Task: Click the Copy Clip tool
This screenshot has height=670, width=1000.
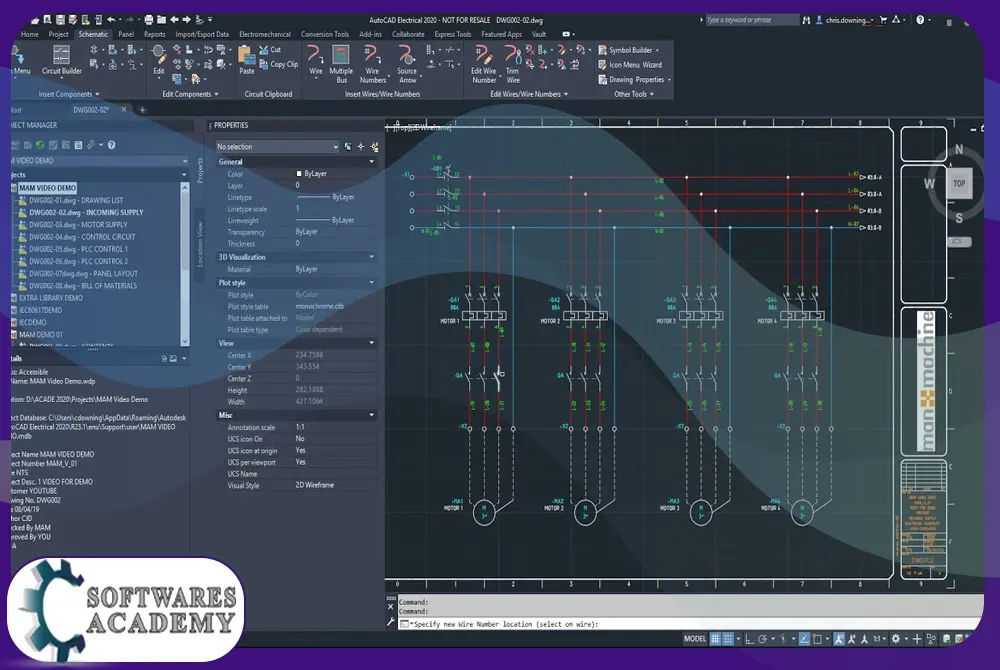Action: coord(279,64)
